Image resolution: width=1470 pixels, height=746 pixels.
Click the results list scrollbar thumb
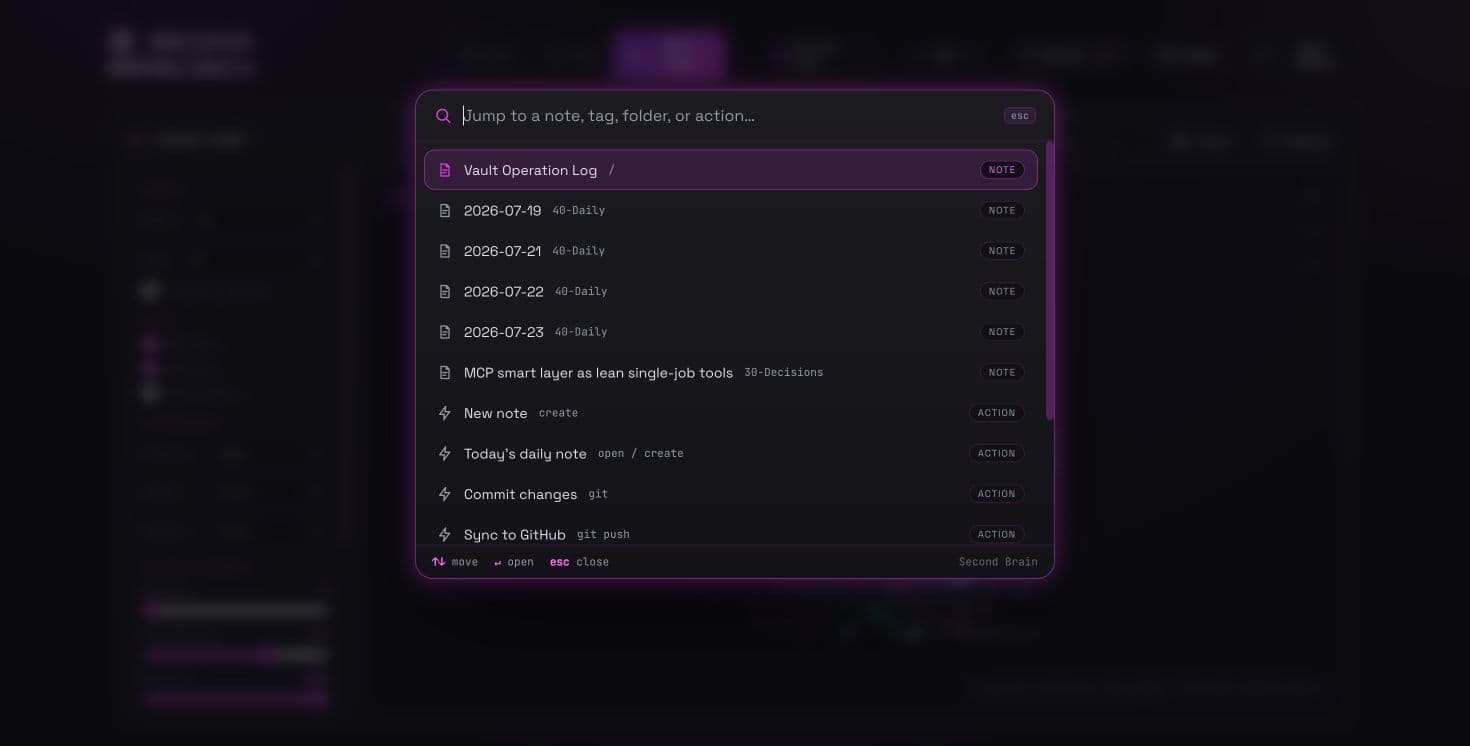pyautogui.click(x=1049, y=281)
